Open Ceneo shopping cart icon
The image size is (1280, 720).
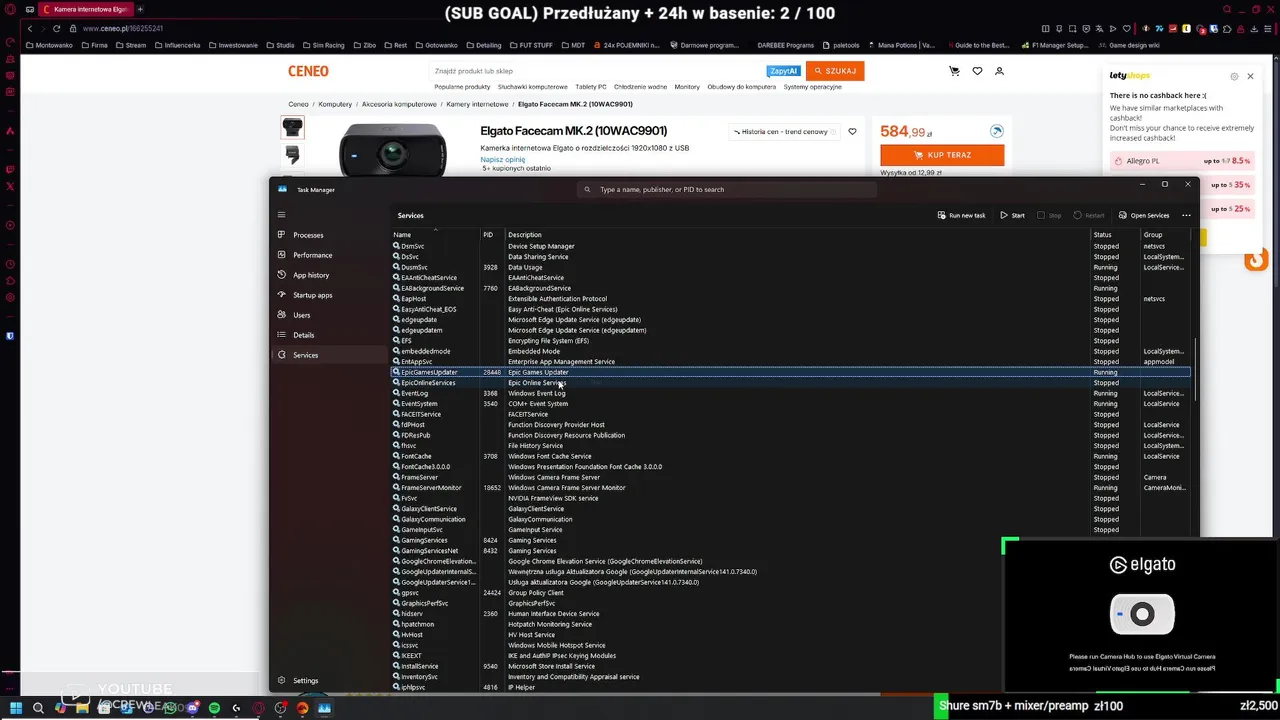point(954,71)
